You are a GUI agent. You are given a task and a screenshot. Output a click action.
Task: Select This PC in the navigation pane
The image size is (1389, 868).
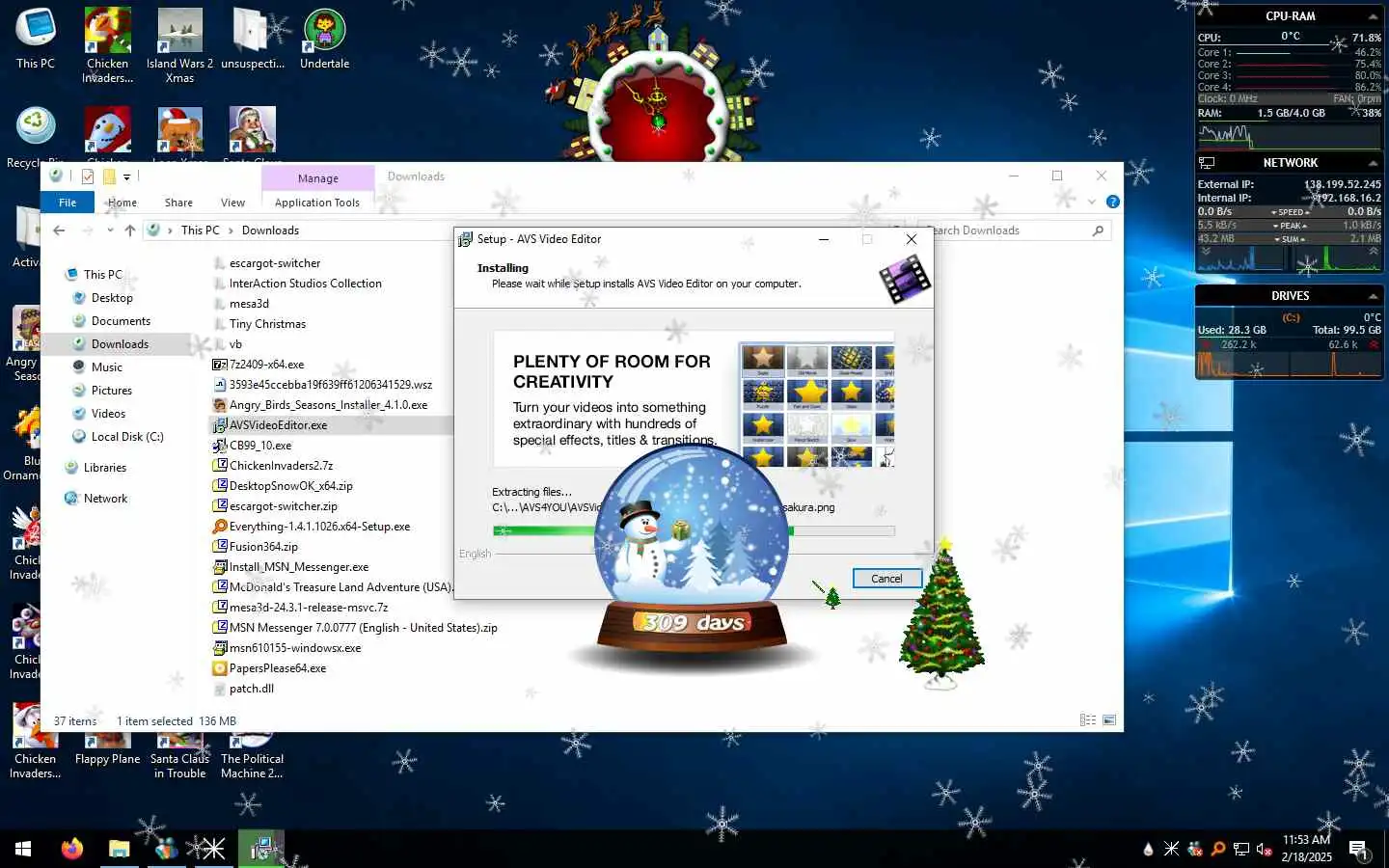[x=102, y=275]
